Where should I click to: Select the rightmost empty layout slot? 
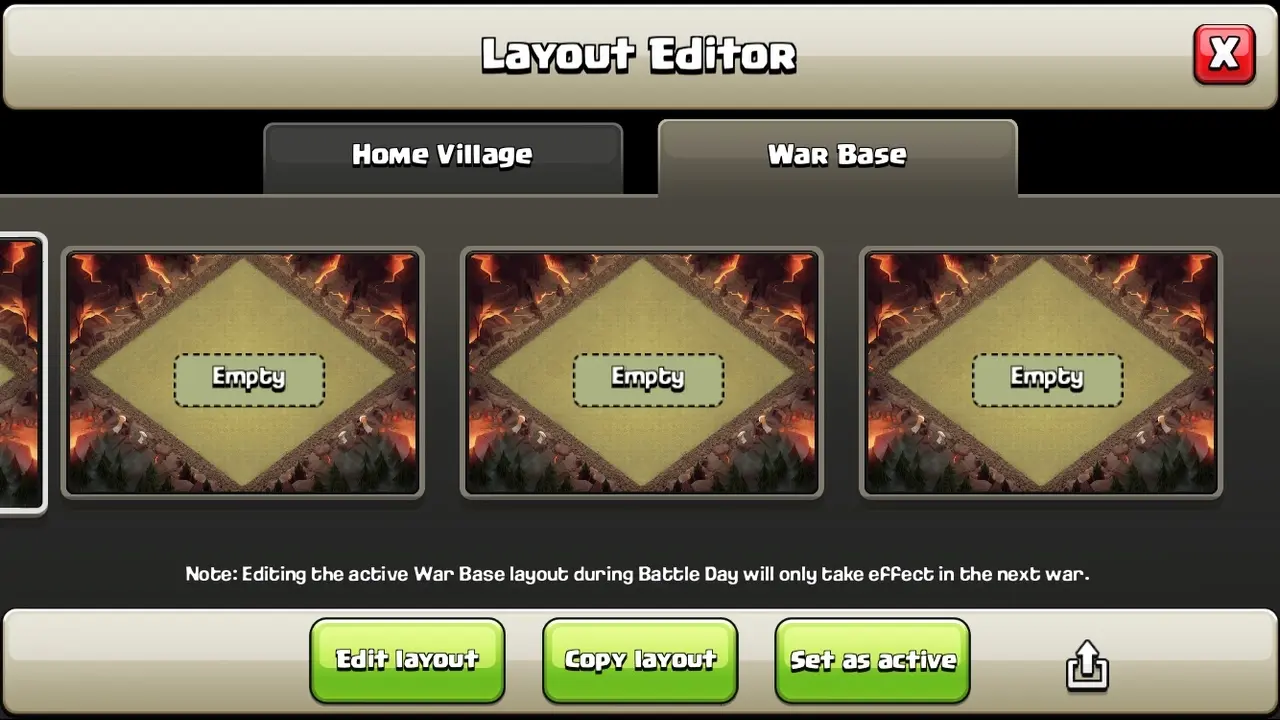pyautogui.click(x=1041, y=373)
